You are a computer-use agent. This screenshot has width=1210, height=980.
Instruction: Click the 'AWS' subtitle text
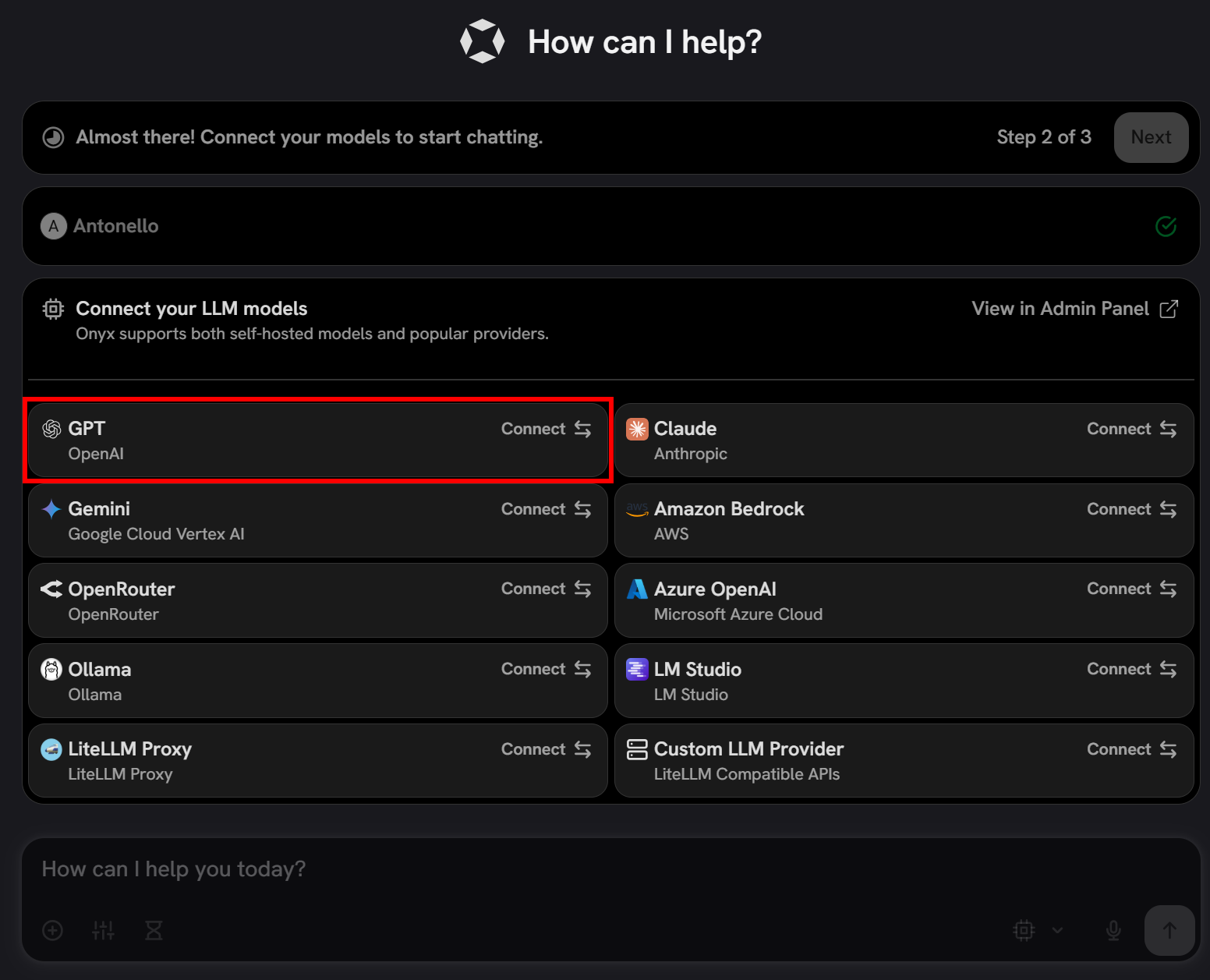671,534
